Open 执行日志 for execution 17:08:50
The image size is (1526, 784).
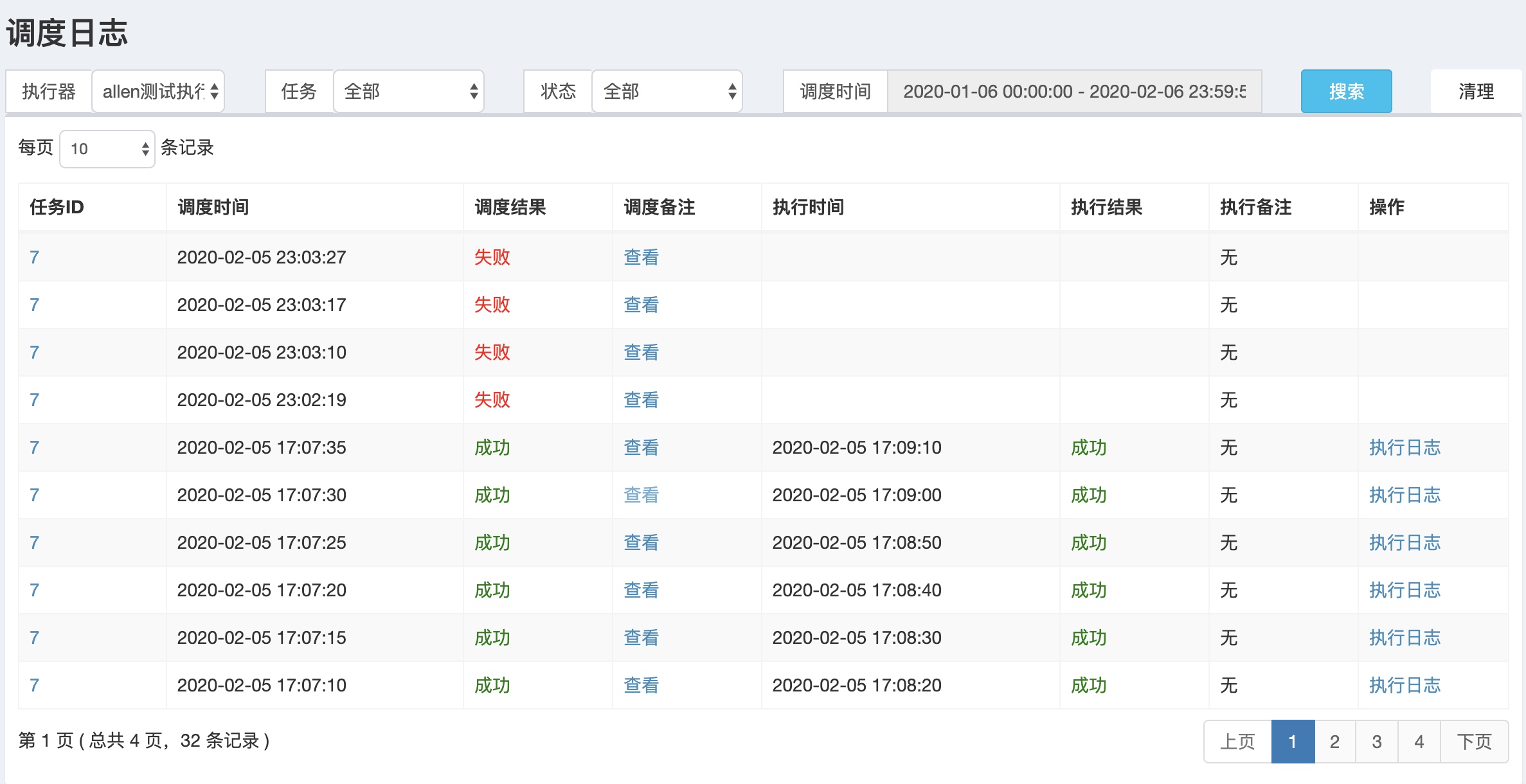[x=1405, y=542]
